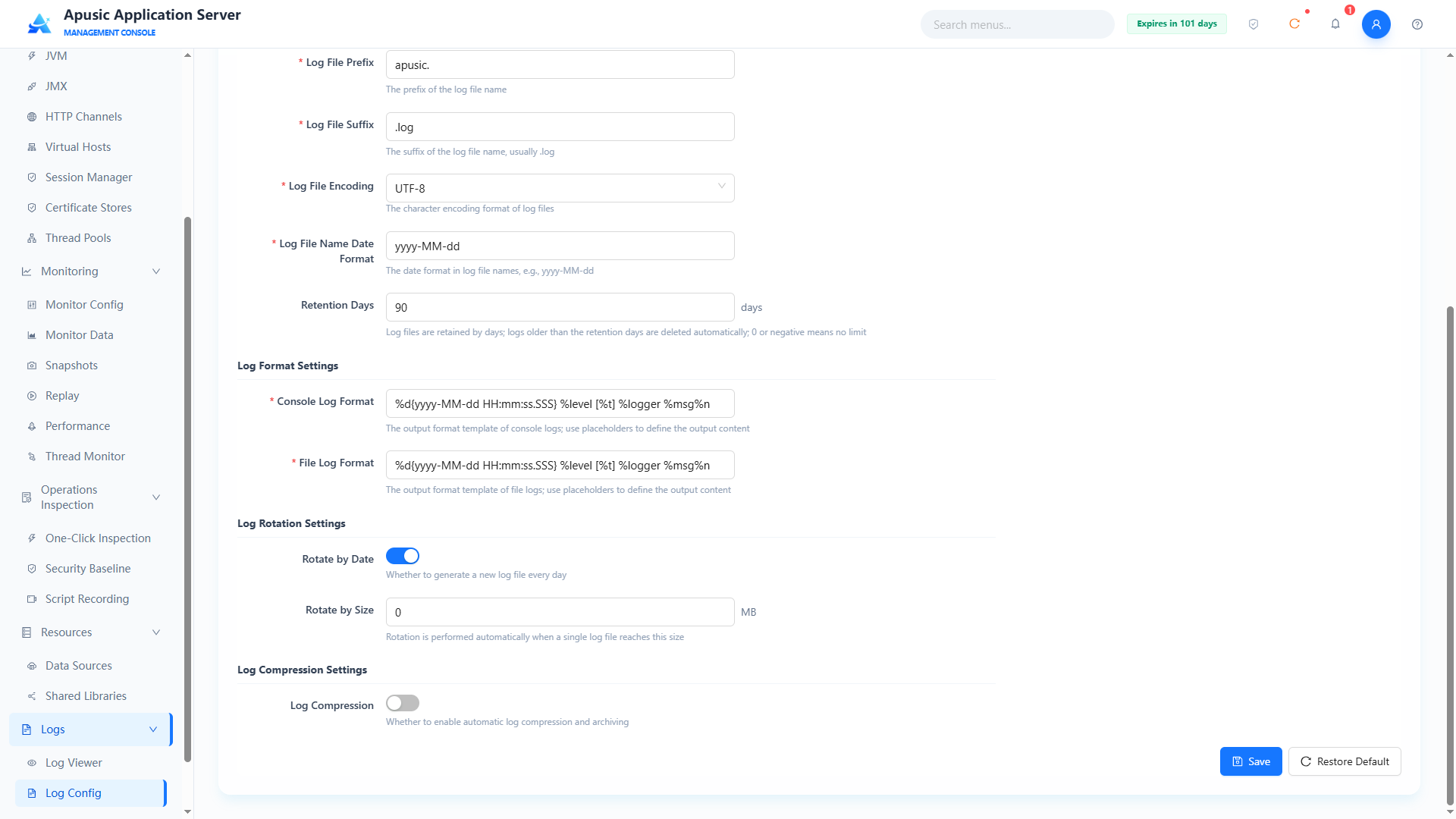
Task: Click the Apusic logo icon
Action: pos(39,24)
